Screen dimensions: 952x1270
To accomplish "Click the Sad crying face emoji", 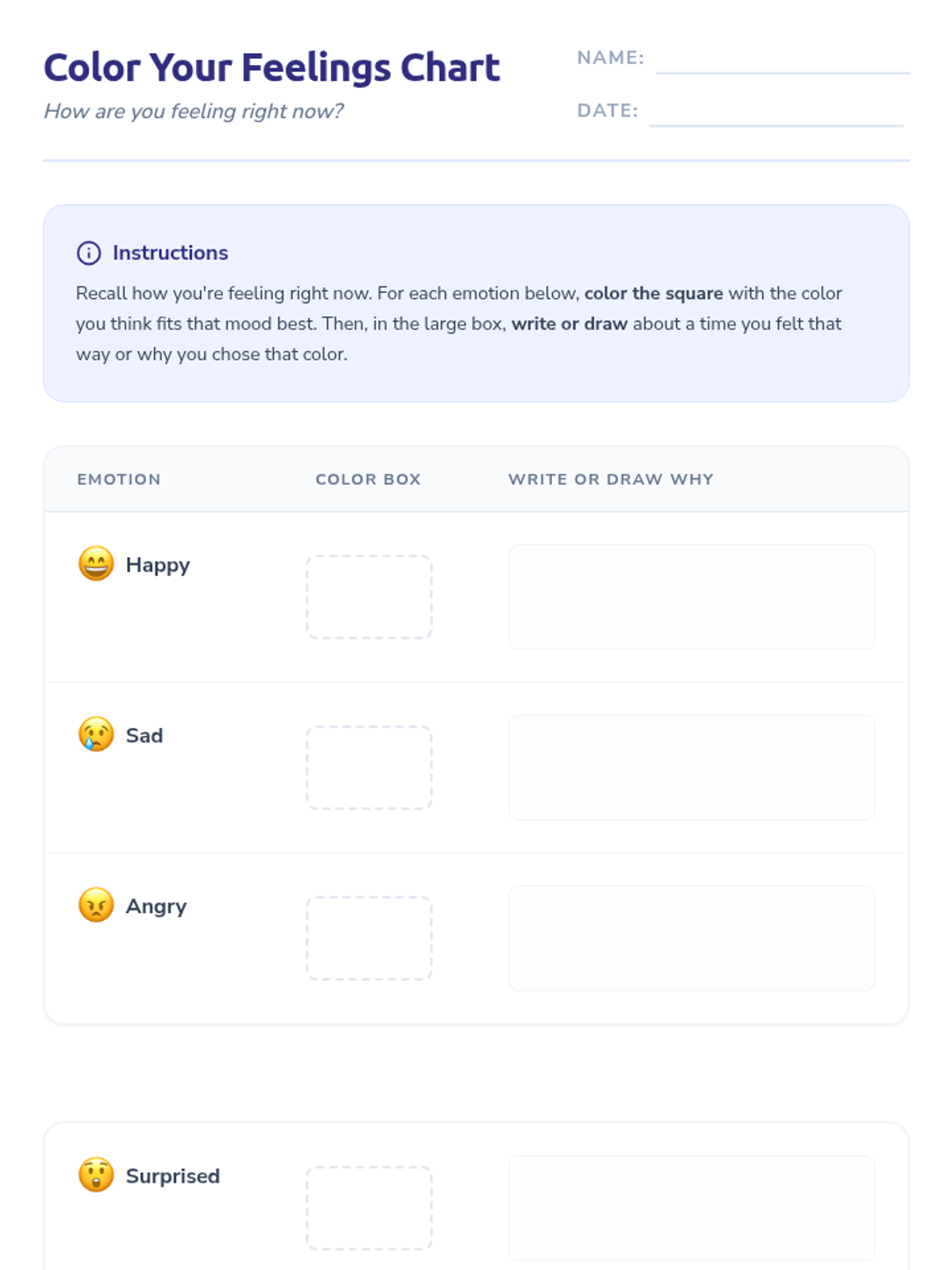I will [x=96, y=734].
